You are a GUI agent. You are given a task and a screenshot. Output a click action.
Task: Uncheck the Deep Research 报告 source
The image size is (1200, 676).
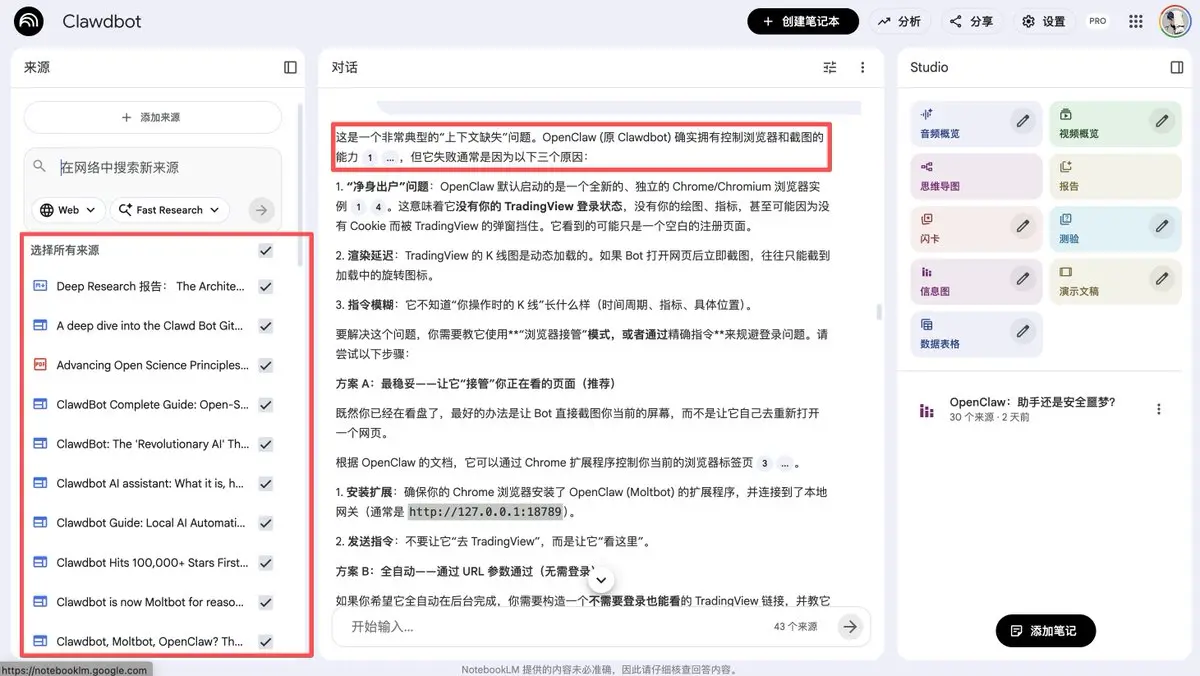pyautogui.click(x=265, y=286)
